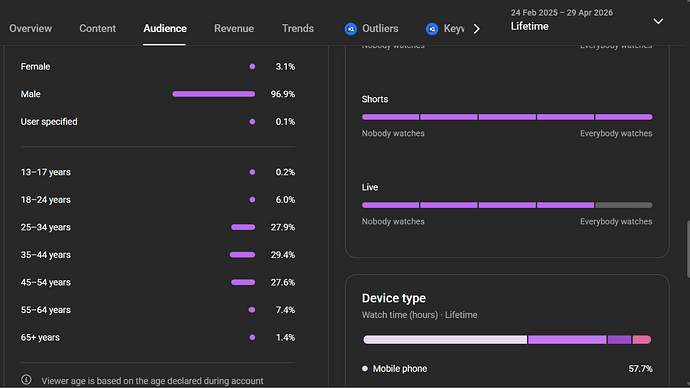Click the pink device type segment
The height and width of the screenshot is (388, 690).
(x=642, y=340)
